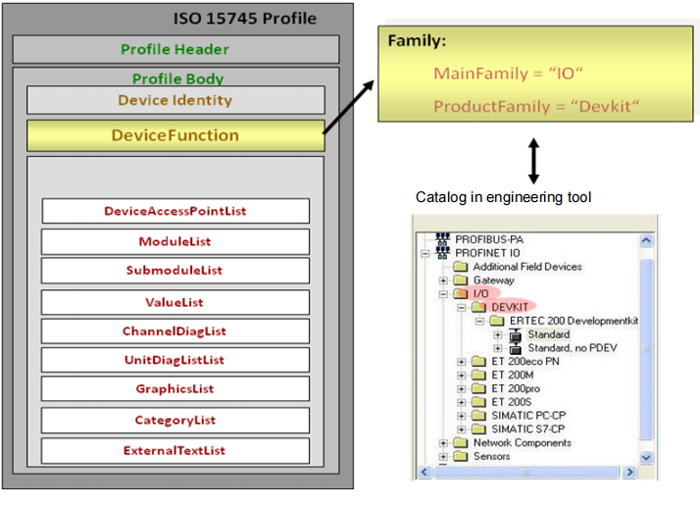Expand the ET 200eco PN node

coord(461,362)
